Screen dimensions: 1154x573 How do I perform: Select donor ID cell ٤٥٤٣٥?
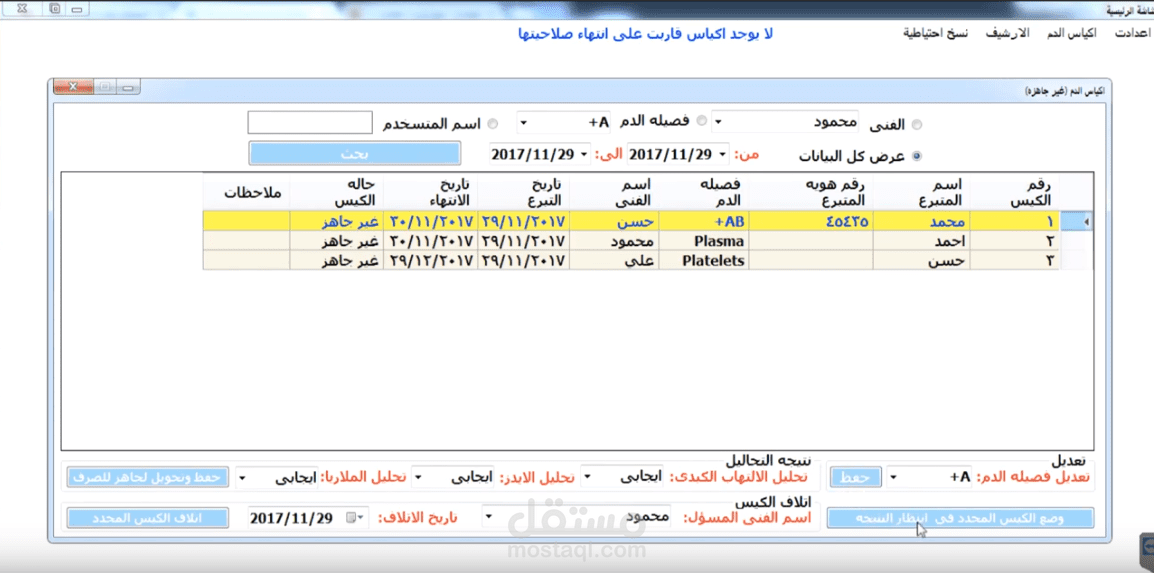[x=811, y=221]
